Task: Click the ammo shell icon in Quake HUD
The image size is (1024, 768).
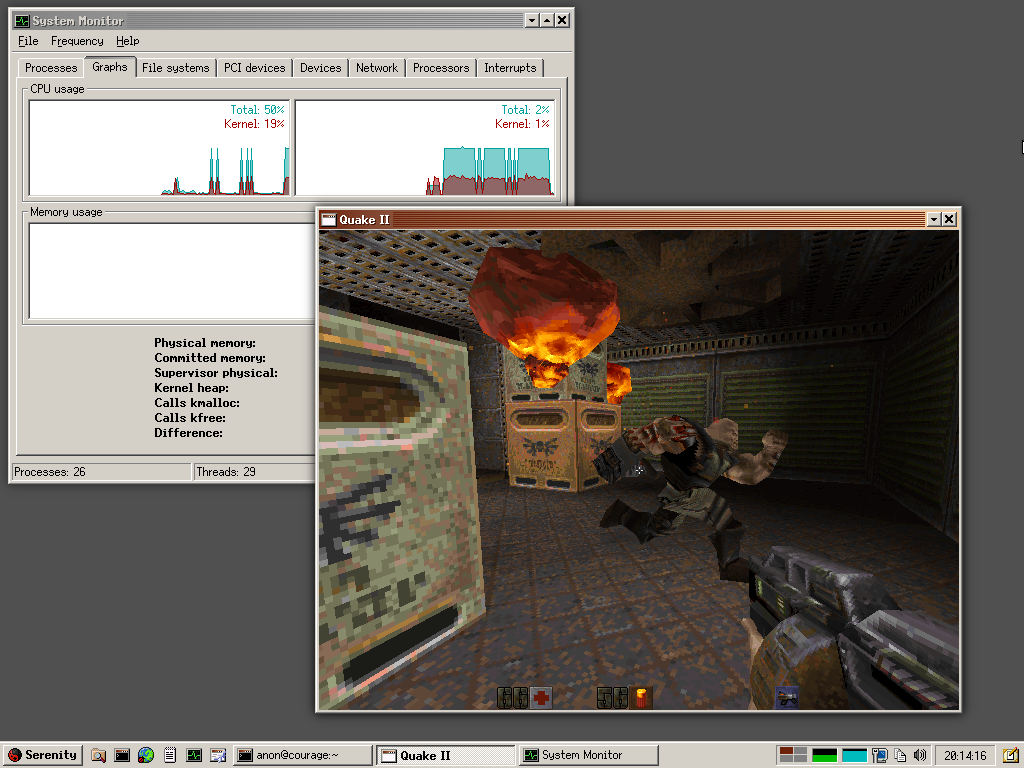Action: pyautogui.click(x=642, y=697)
